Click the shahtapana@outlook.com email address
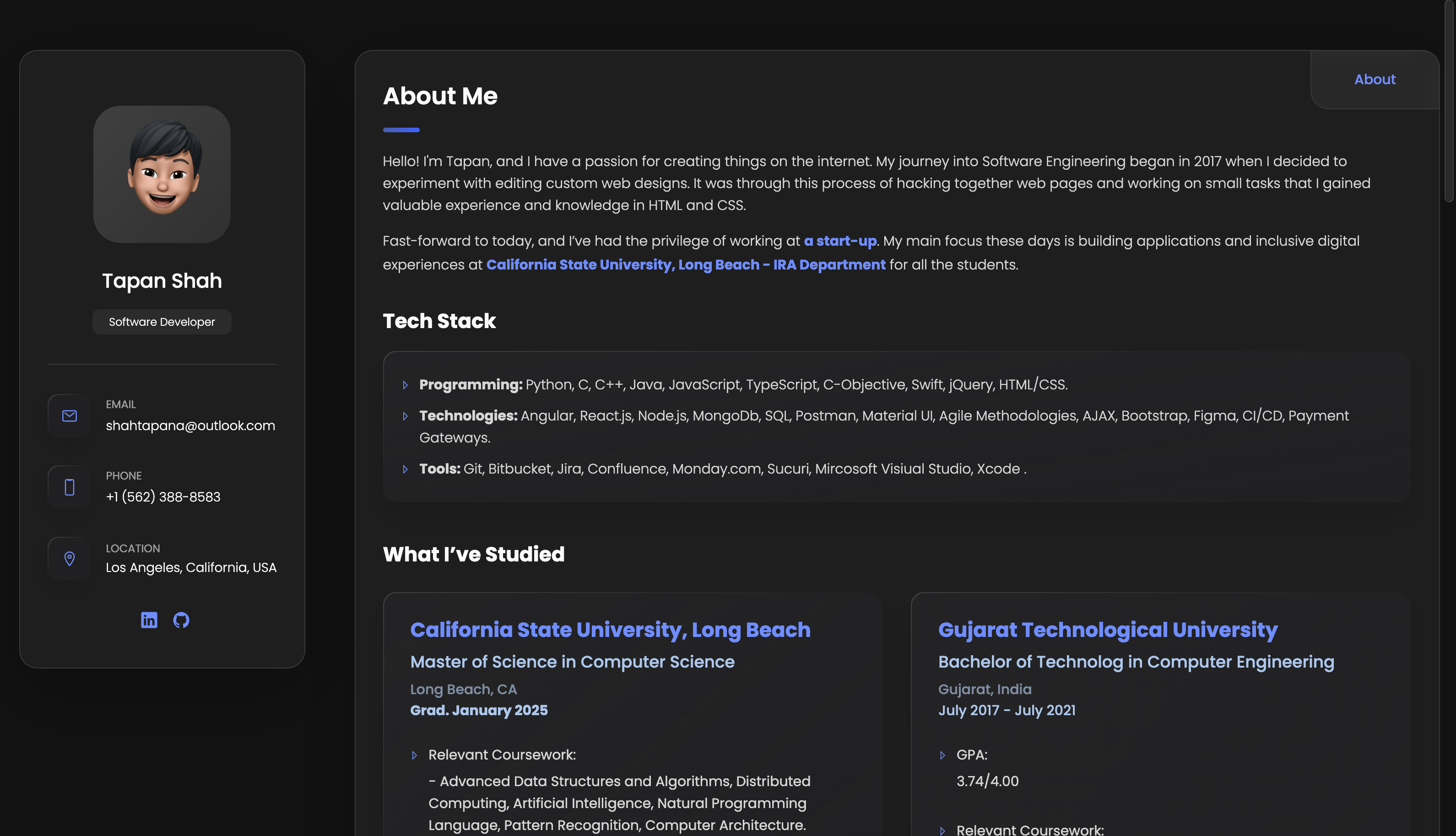This screenshot has width=1456, height=836. pyautogui.click(x=190, y=426)
